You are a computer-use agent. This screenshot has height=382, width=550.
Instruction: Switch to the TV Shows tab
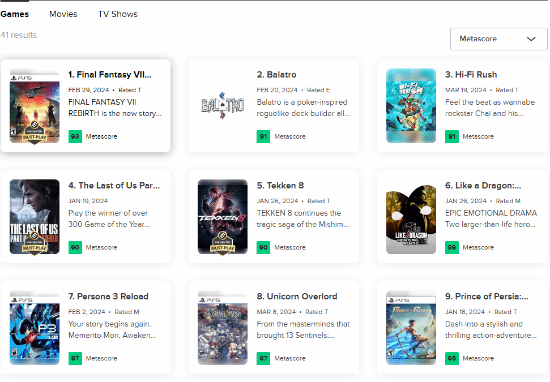(118, 14)
